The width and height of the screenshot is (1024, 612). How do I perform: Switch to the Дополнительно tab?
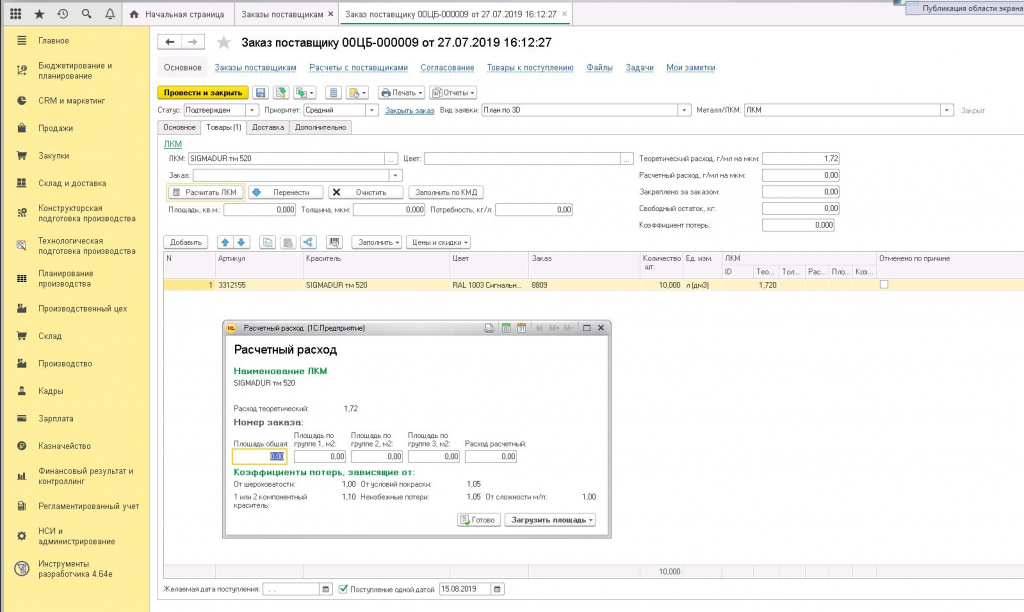click(x=321, y=127)
